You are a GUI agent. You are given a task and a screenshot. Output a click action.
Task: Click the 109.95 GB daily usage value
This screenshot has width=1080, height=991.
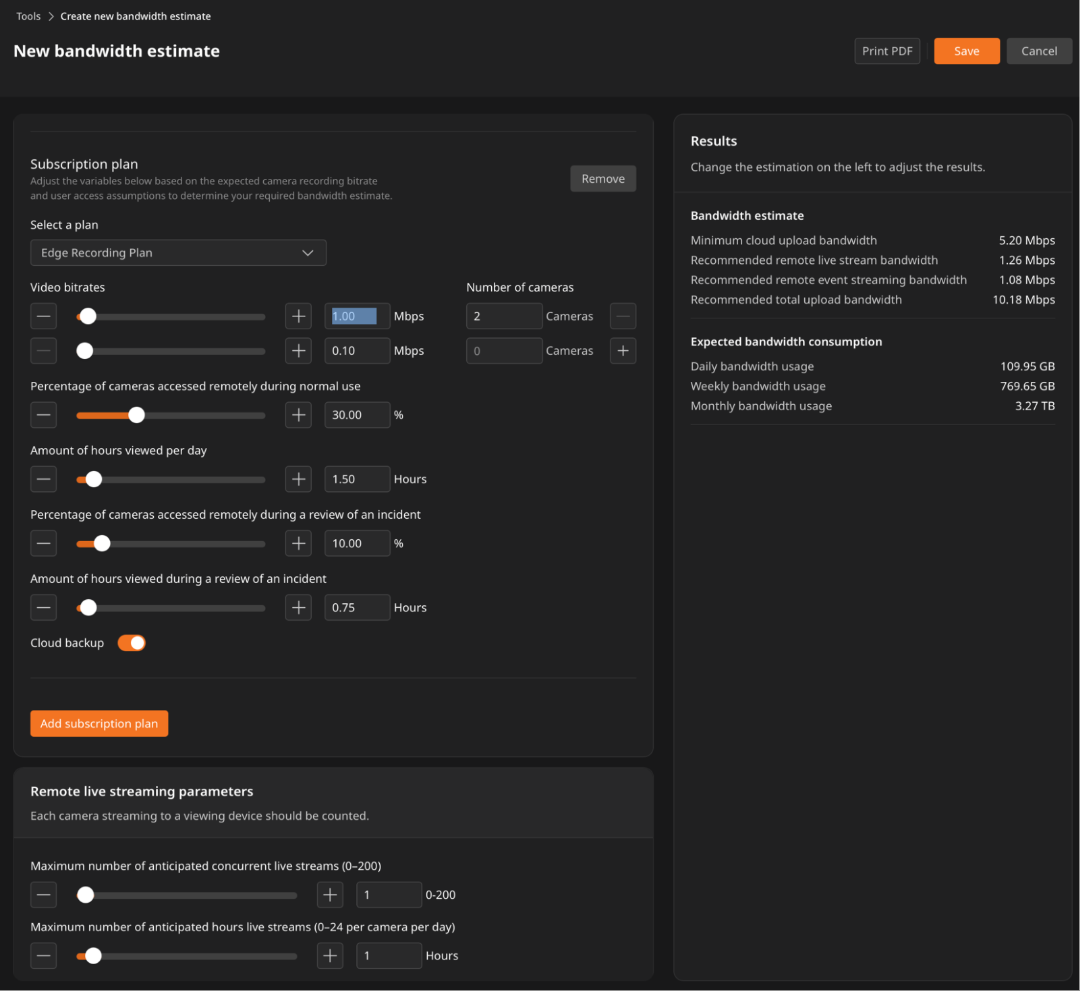click(x=1028, y=366)
